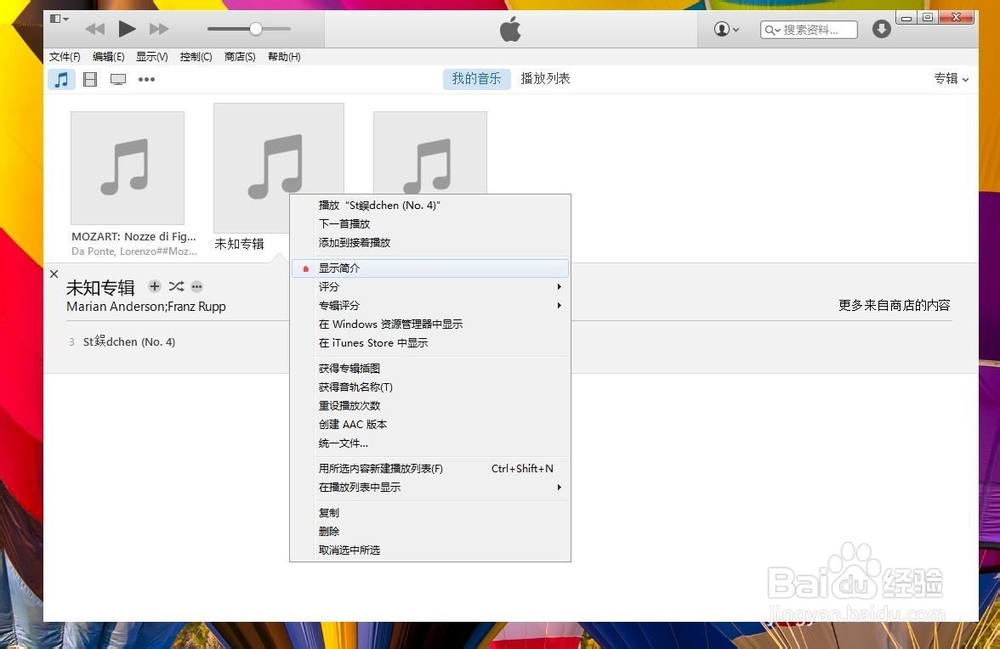Expand the 在播放列表中显示 submenu

pos(430,487)
